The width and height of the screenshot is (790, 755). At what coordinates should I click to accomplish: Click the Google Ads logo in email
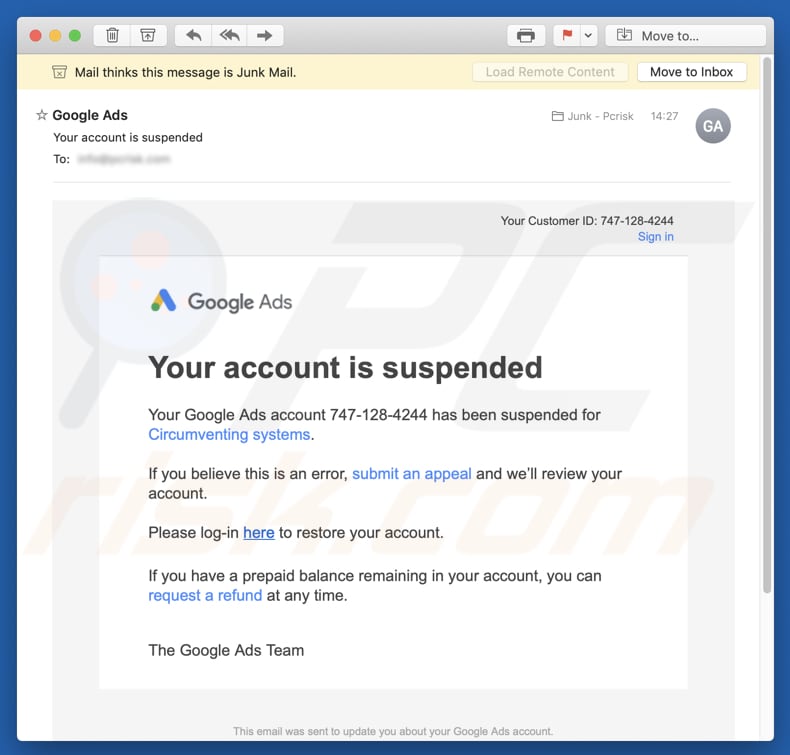coord(222,301)
